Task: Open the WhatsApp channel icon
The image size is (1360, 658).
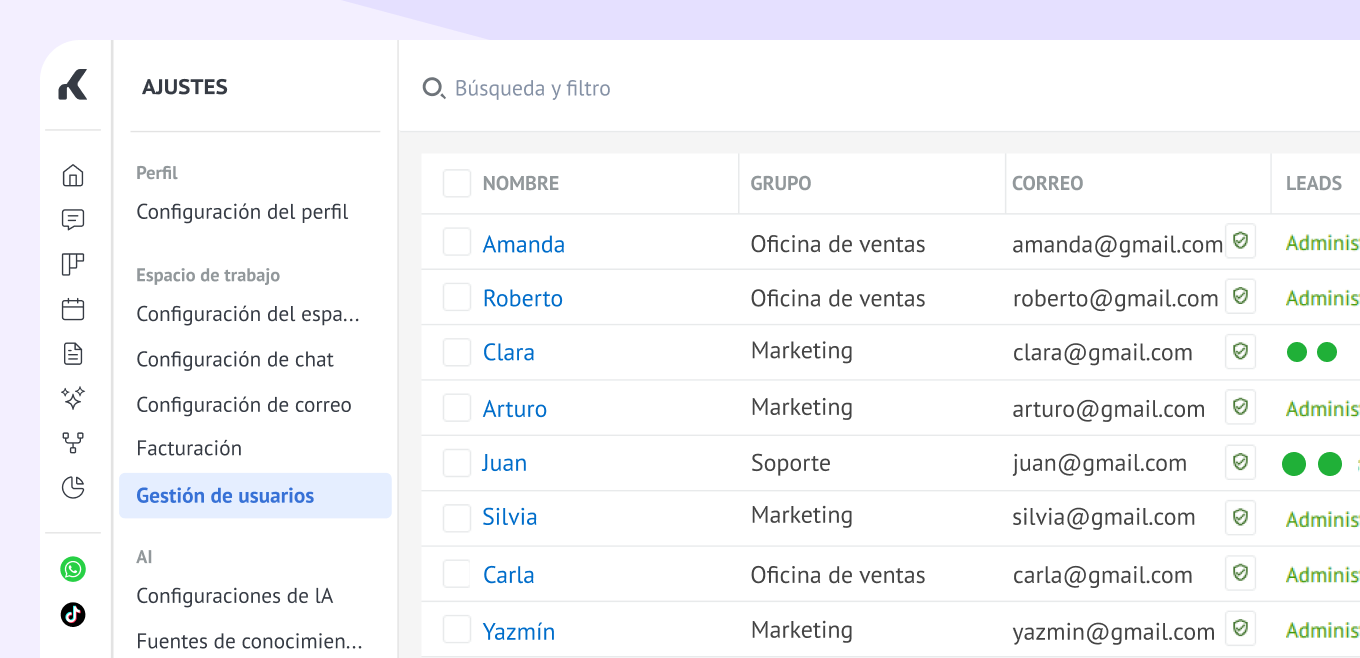Action: point(73,569)
